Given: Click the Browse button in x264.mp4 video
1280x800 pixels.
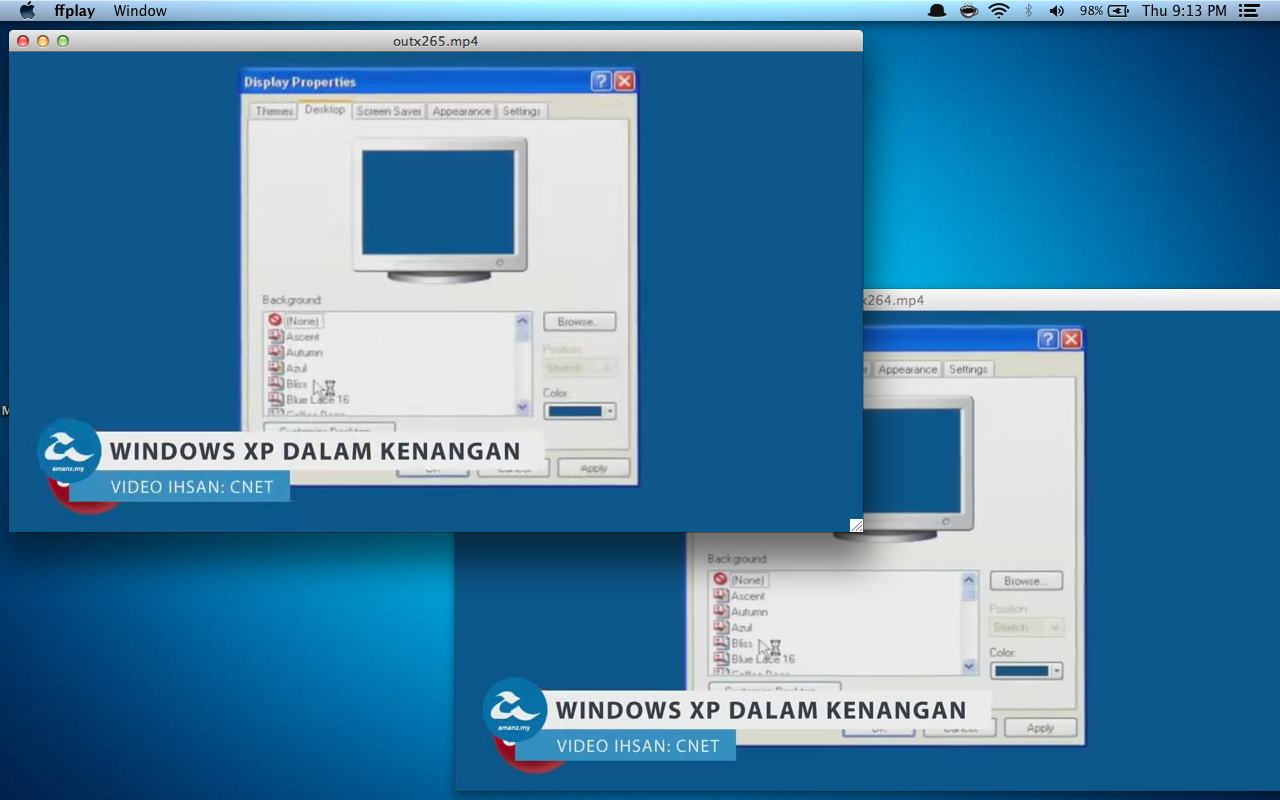Looking at the screenshot, I should 1026,581.
